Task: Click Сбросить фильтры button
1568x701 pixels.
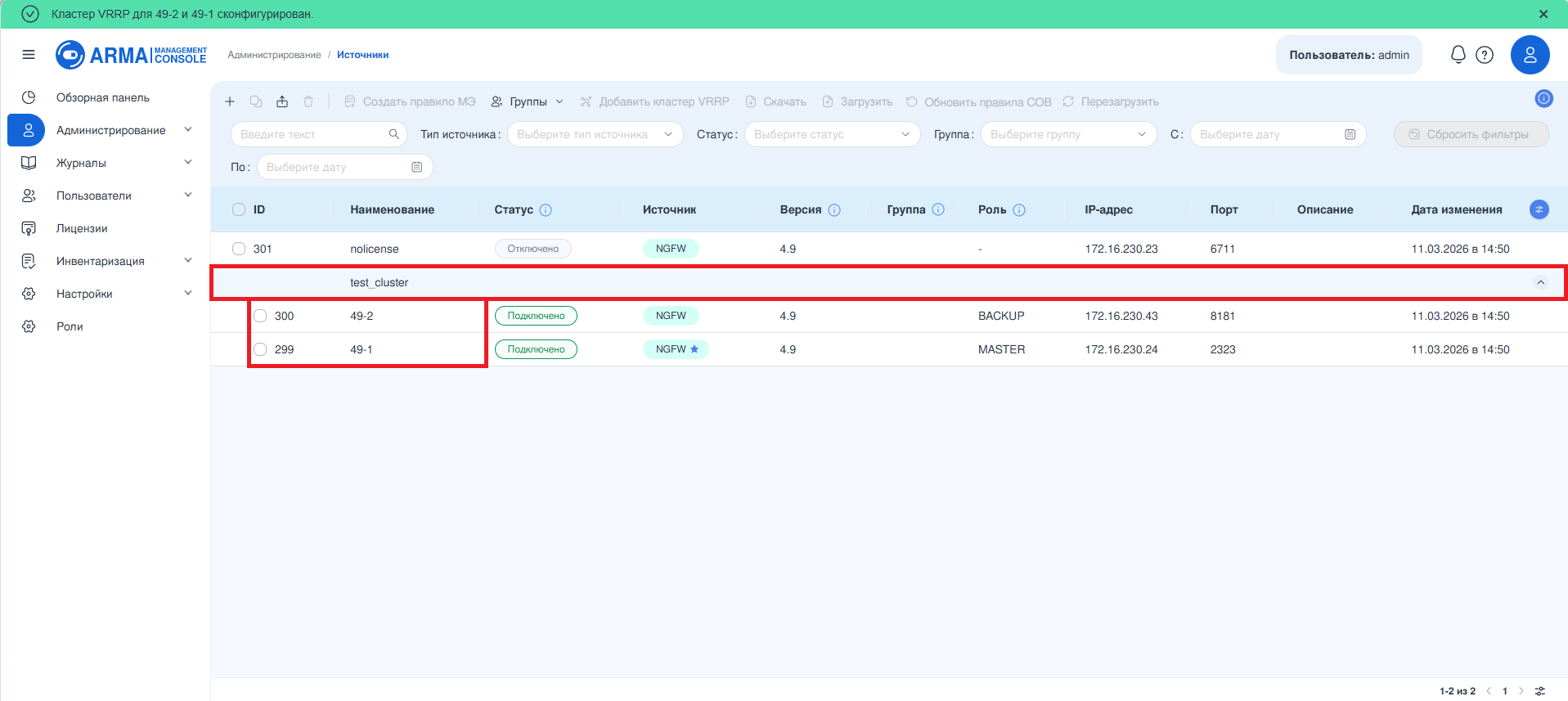Action: tap(1471, 134)
